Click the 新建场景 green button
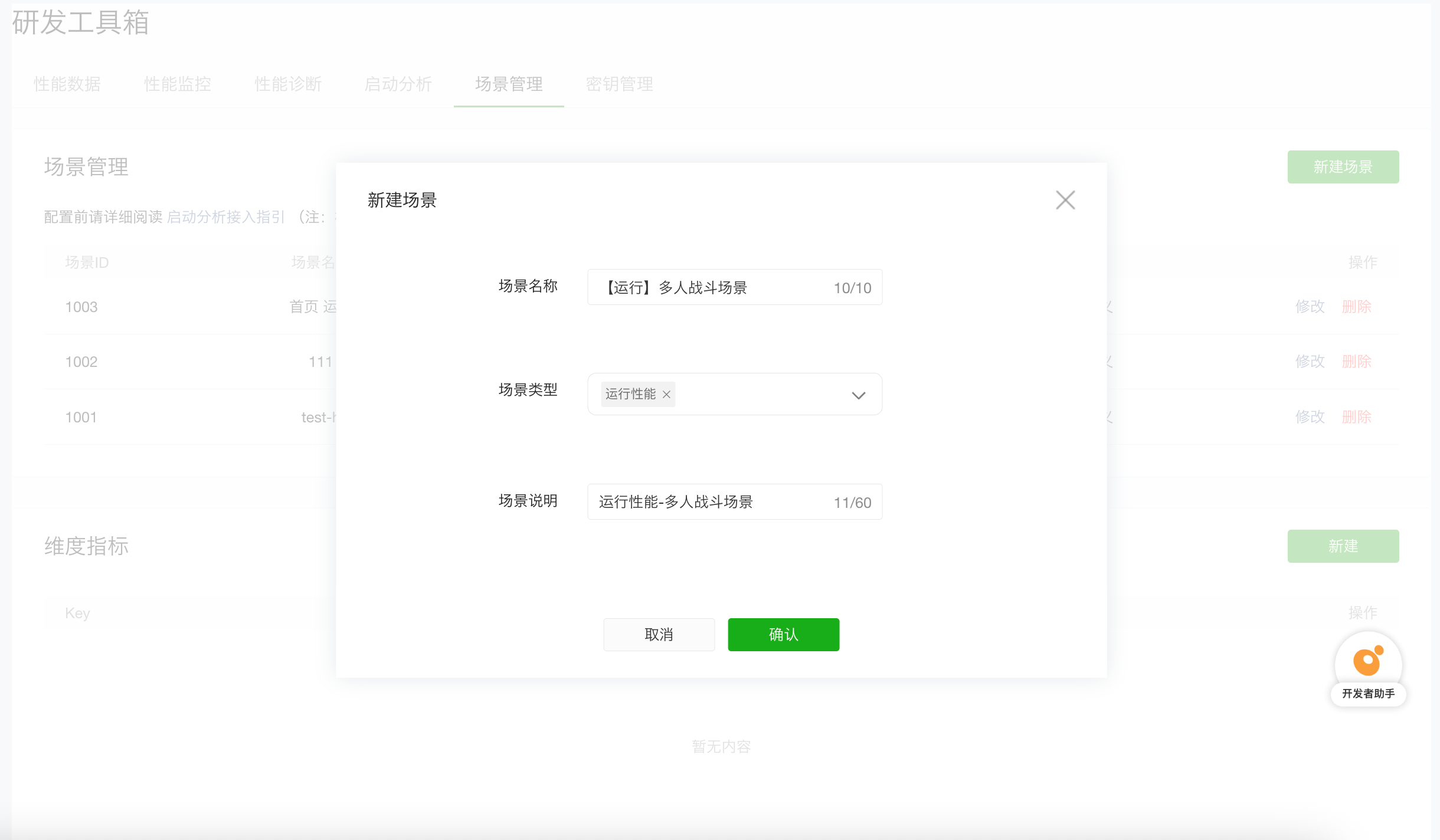The height and width of the screenshot is (840, 1440). [x=1343, y=167]
